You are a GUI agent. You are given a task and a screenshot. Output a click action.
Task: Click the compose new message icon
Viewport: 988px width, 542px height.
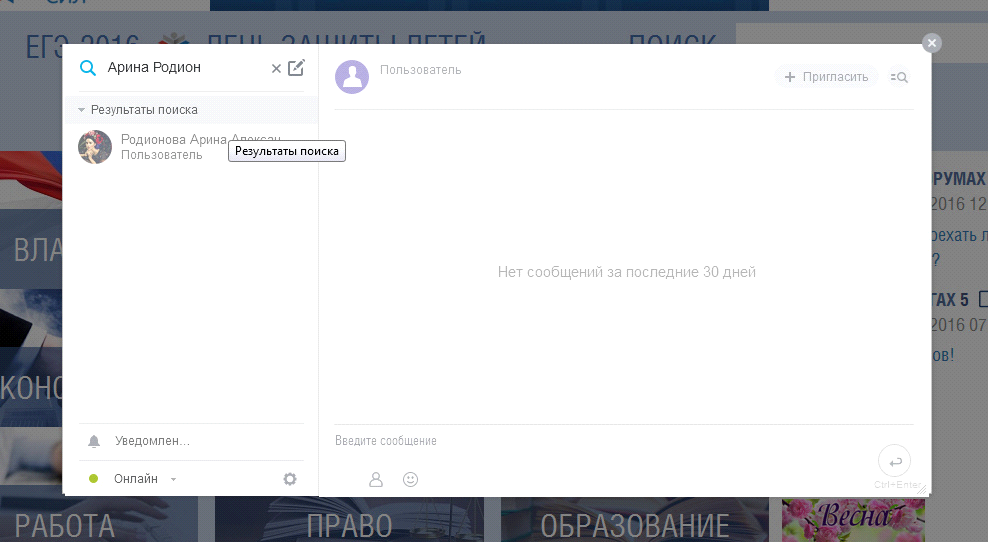[x=296, y=68]
